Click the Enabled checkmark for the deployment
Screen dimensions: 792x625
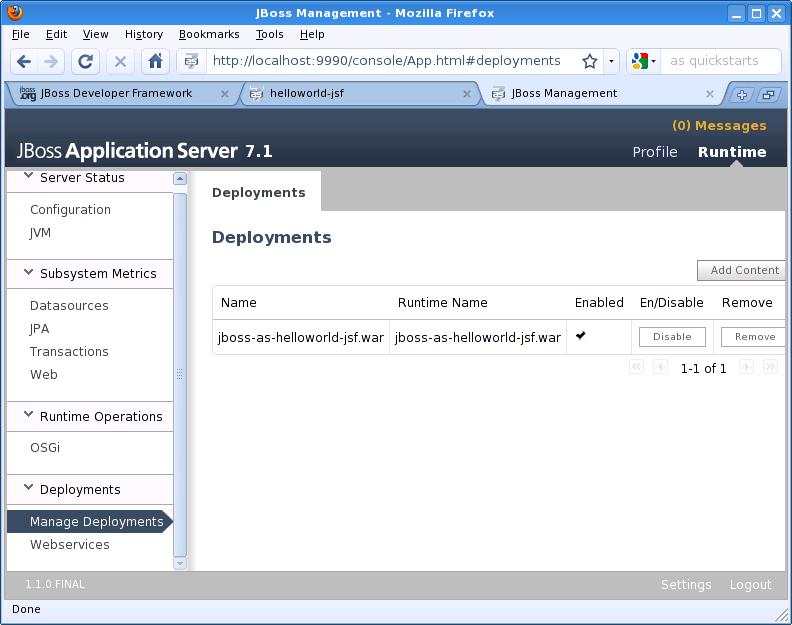point(581,335)
